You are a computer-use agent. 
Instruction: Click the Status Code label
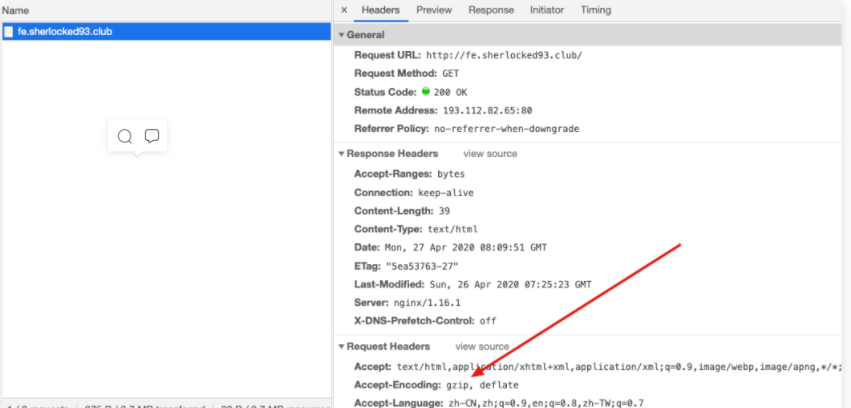(x=385, y=92)
